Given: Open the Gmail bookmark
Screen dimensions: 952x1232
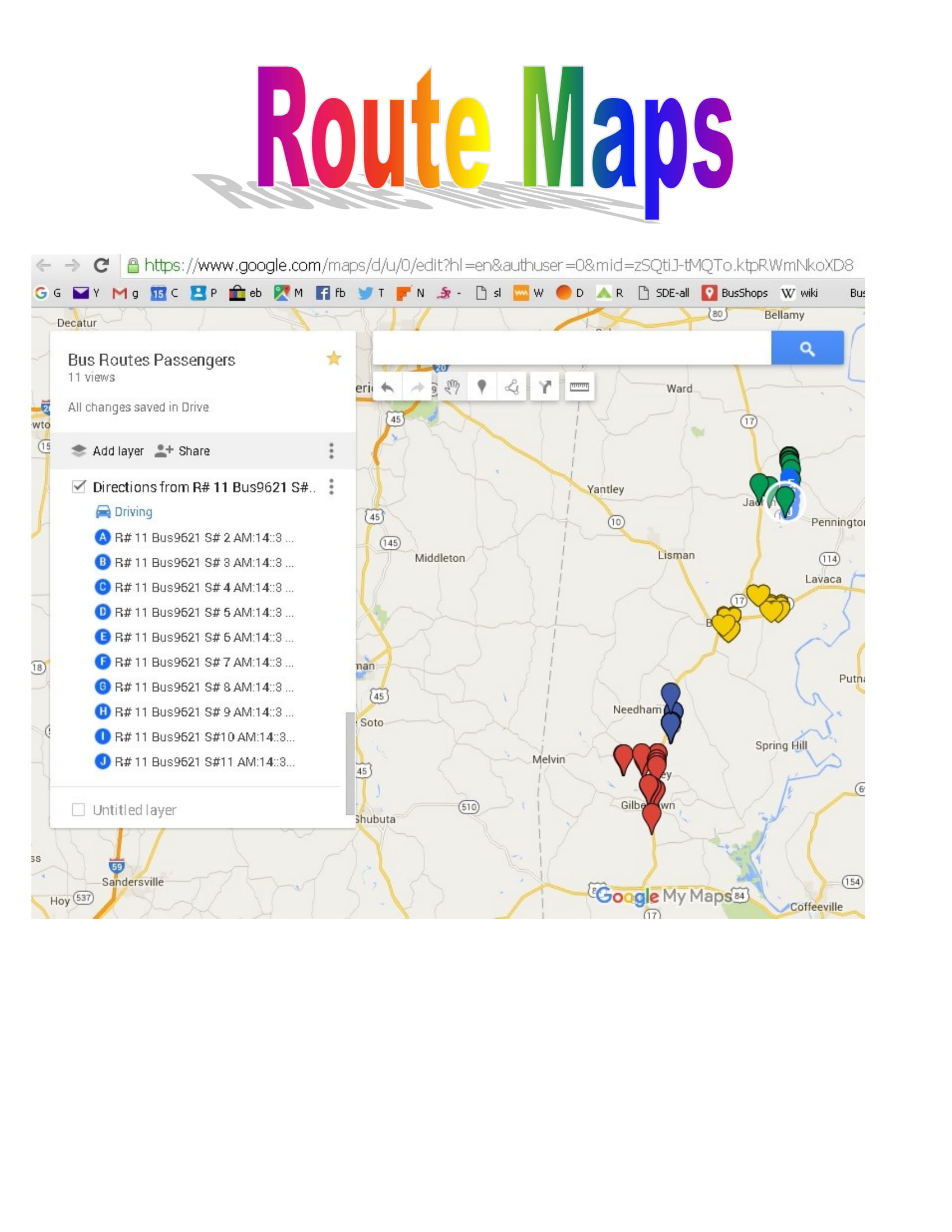Looking at the screenshot, I should (x=125, y=293).
